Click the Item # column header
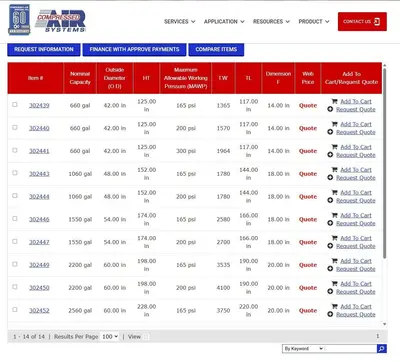 coord(35,78)
